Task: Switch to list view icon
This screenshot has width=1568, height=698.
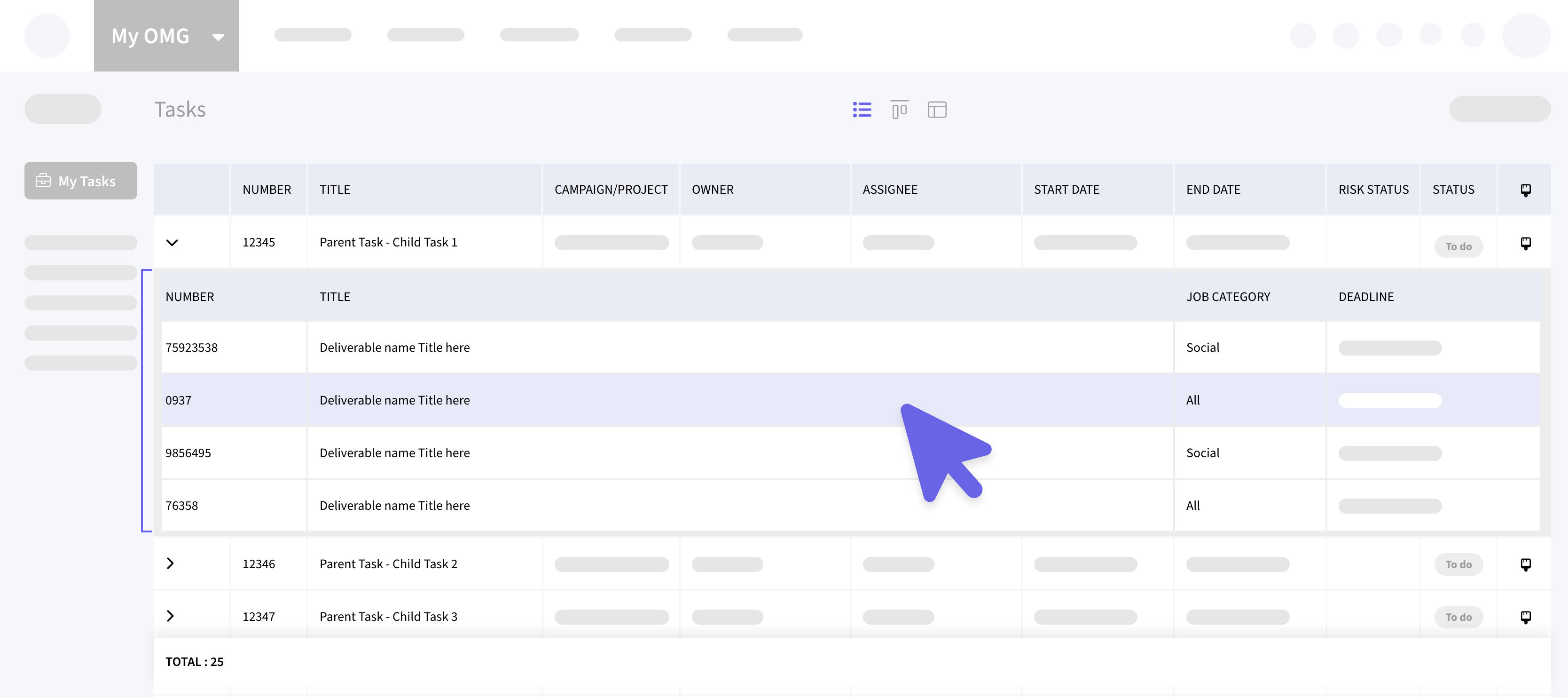Action: point(861,110)
